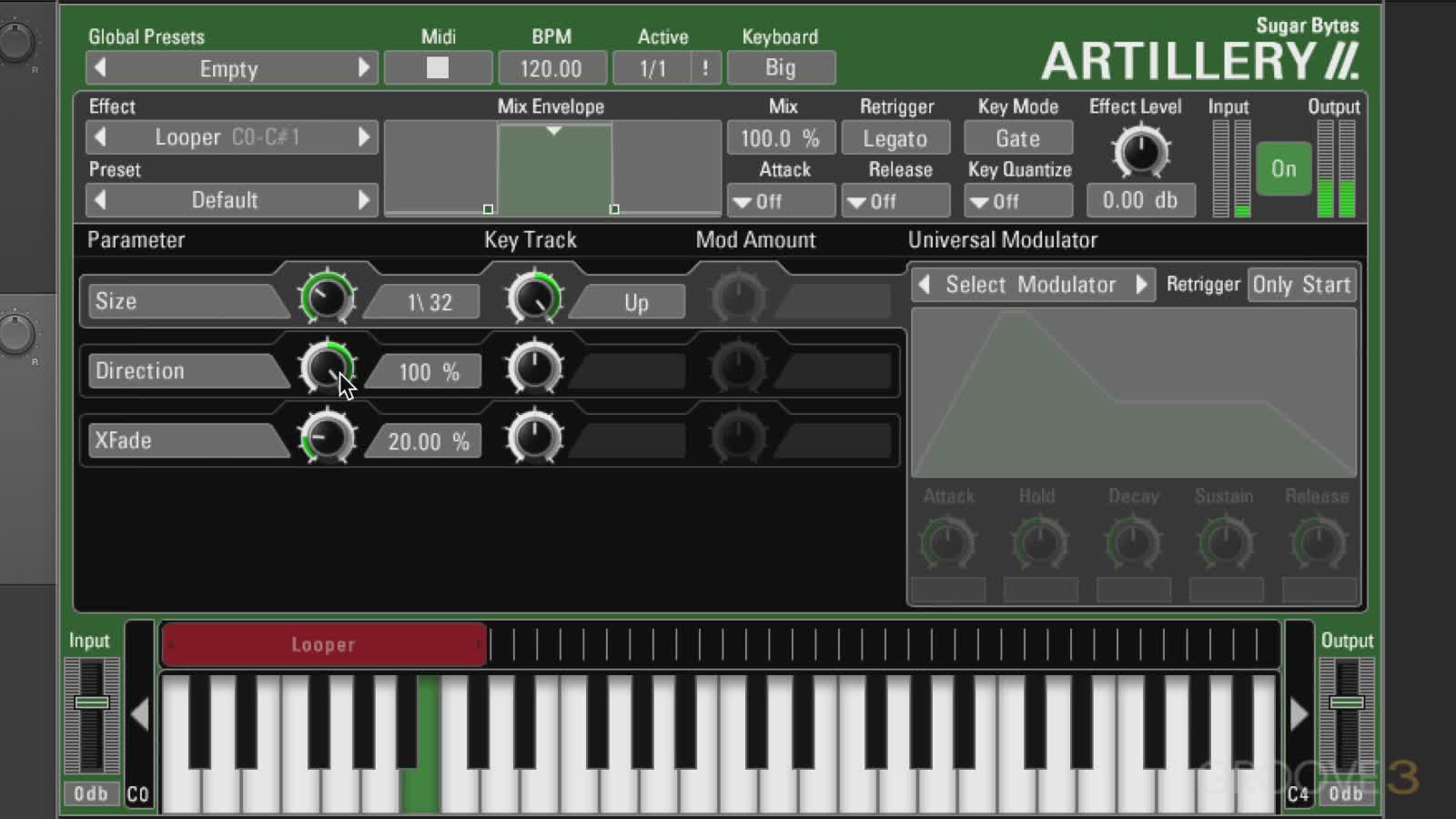1456x819 pixels.
Task: Select next modulator arrow
Action: point(1141,285)
